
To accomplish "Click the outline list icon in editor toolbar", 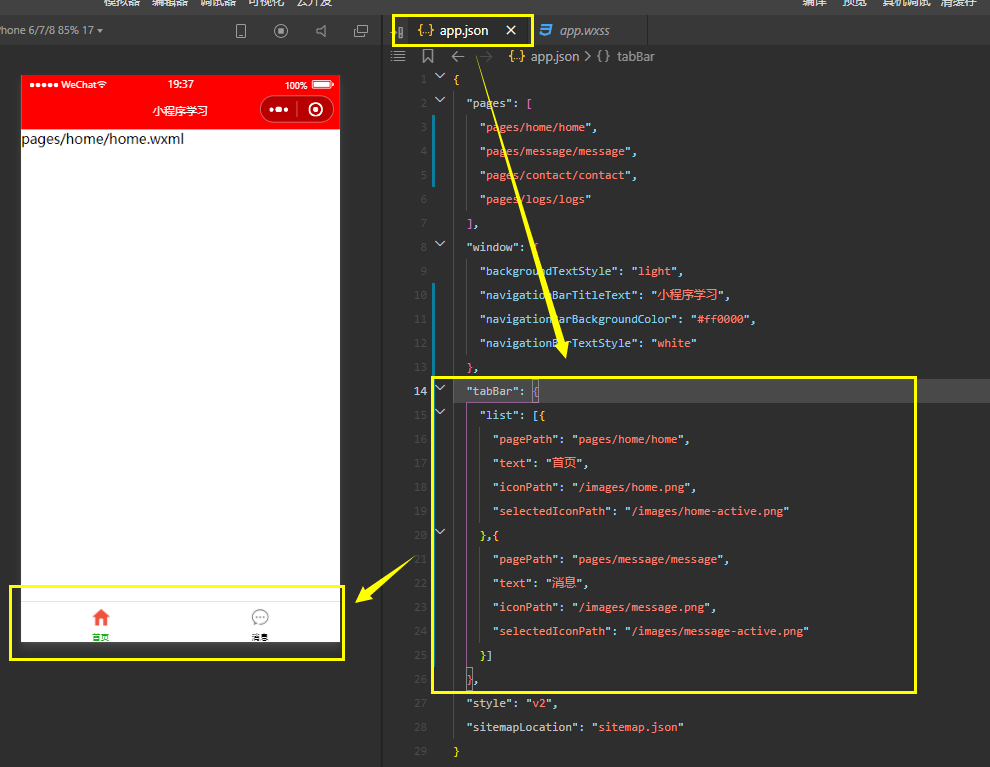I will (x=398, y=57).
